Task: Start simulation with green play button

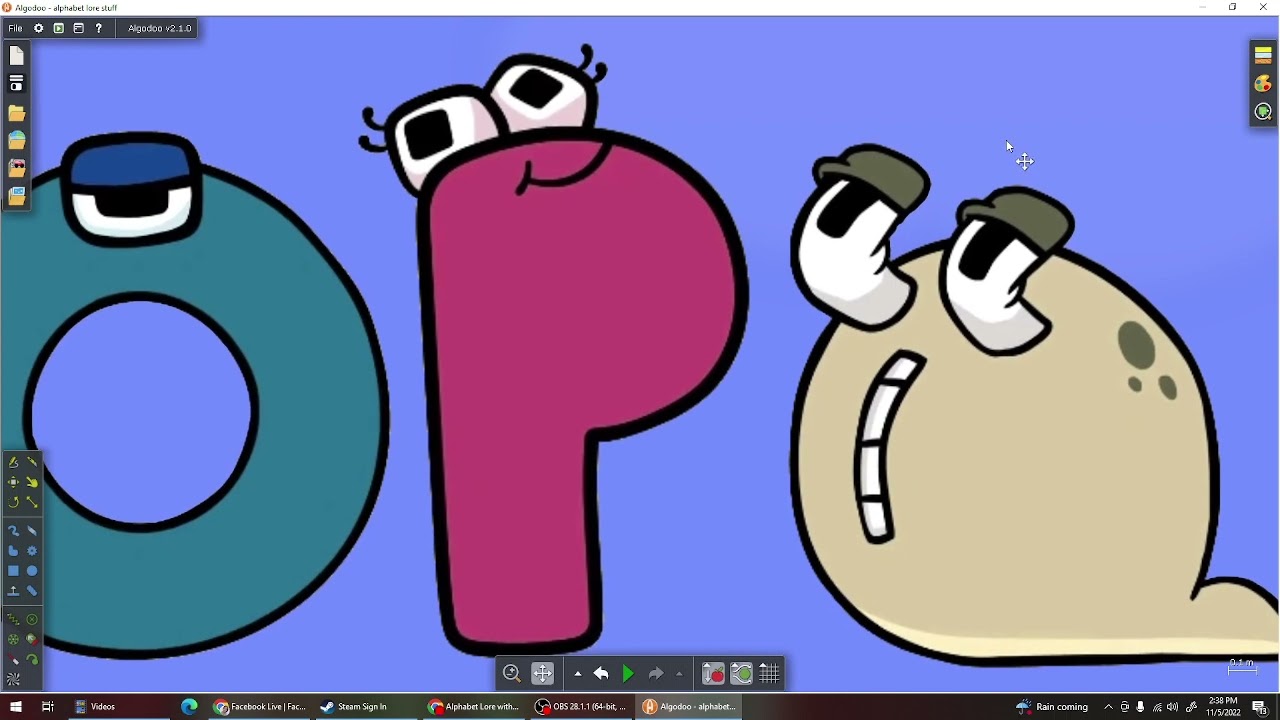Action: pos(628,673)
